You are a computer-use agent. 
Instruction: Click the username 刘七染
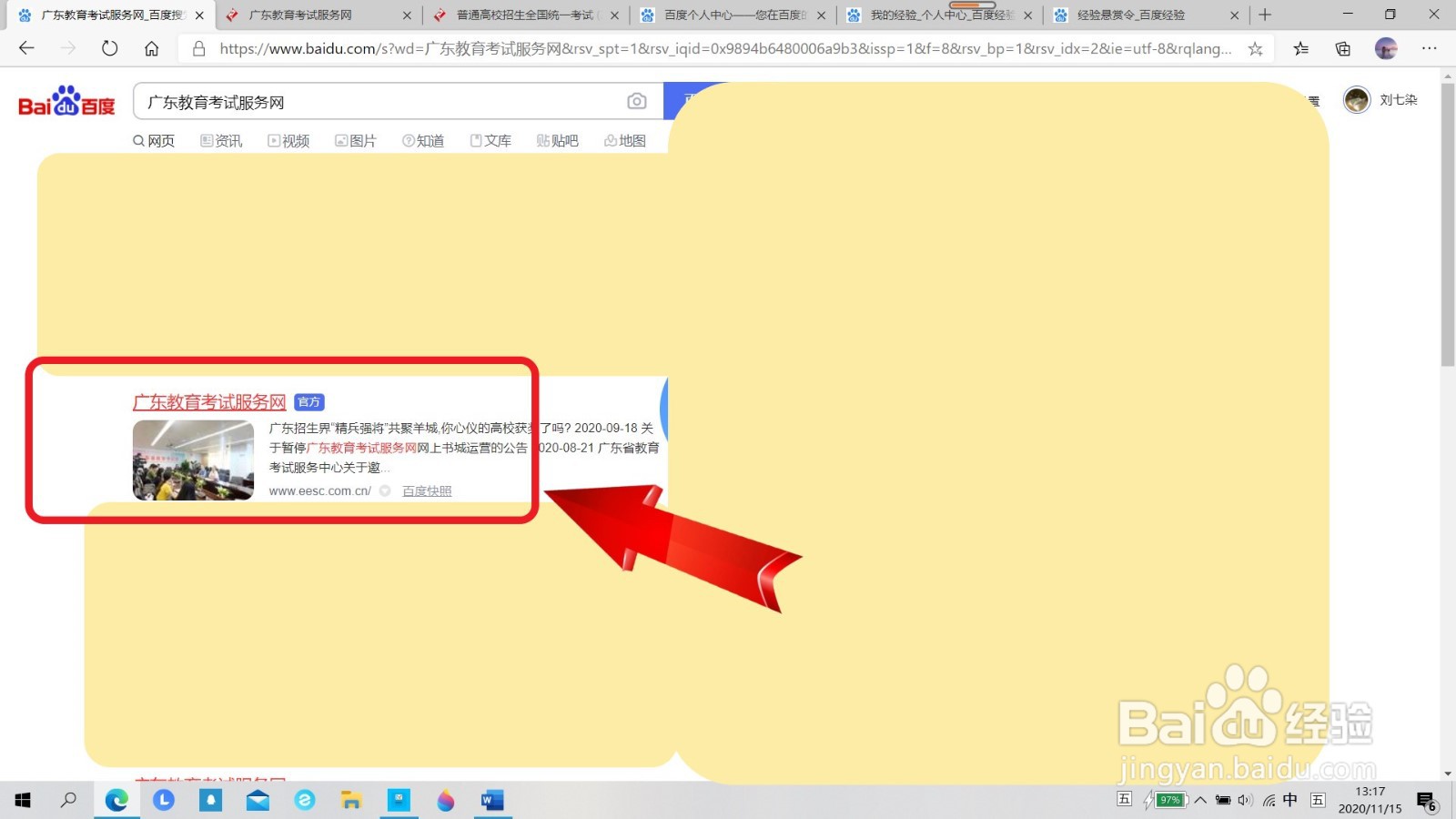1399,100
